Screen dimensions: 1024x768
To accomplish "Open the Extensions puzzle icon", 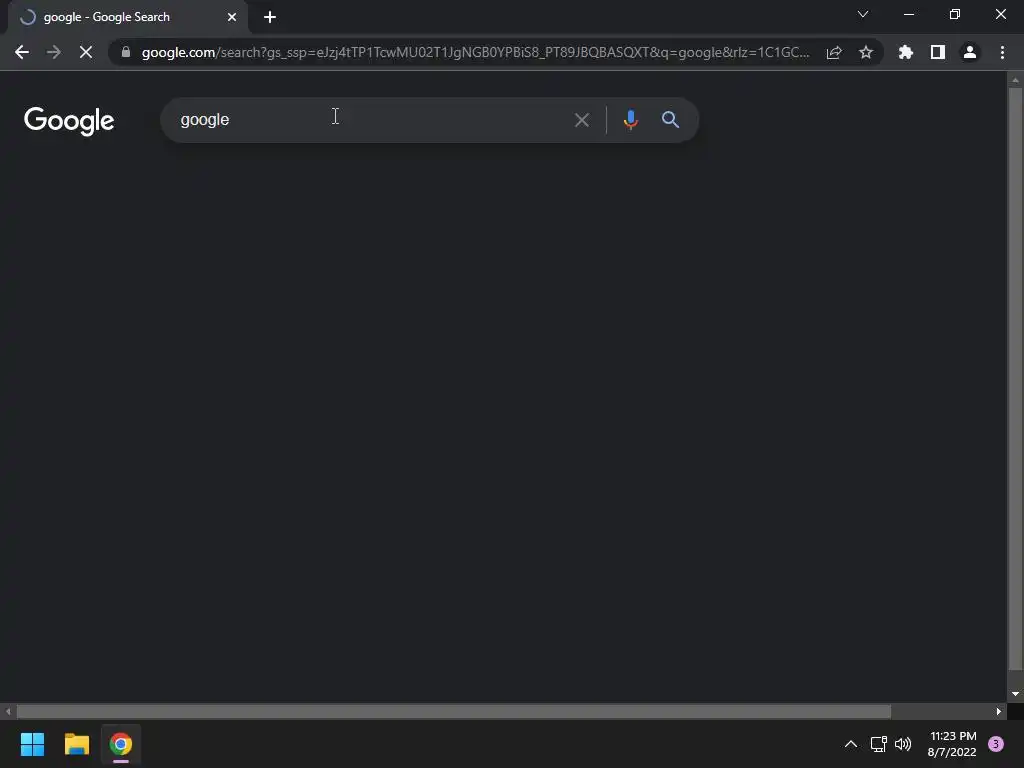I will 906,52.
